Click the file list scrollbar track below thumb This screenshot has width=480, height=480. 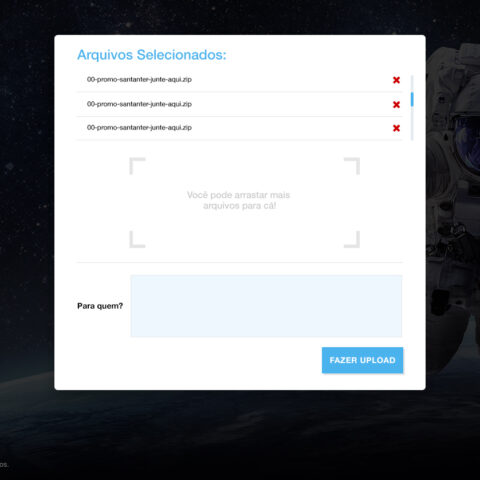pos(412,123)
